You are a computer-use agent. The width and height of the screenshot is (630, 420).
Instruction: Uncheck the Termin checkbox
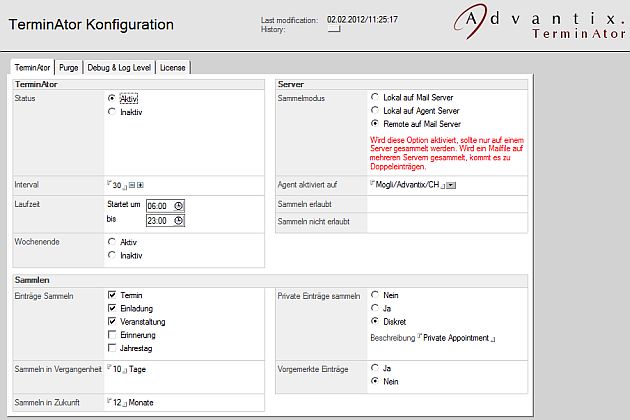(x=112, y=296)
